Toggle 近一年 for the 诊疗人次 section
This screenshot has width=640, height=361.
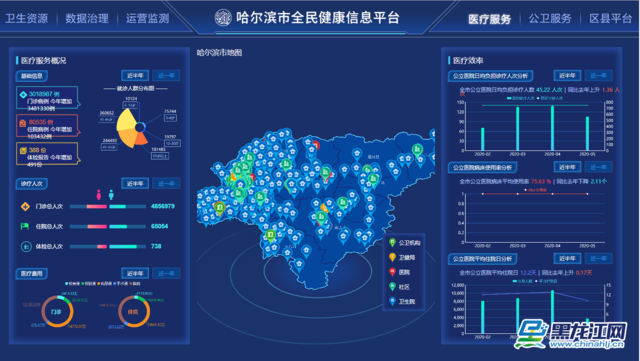pyautogui.click(x=166, y=183)
